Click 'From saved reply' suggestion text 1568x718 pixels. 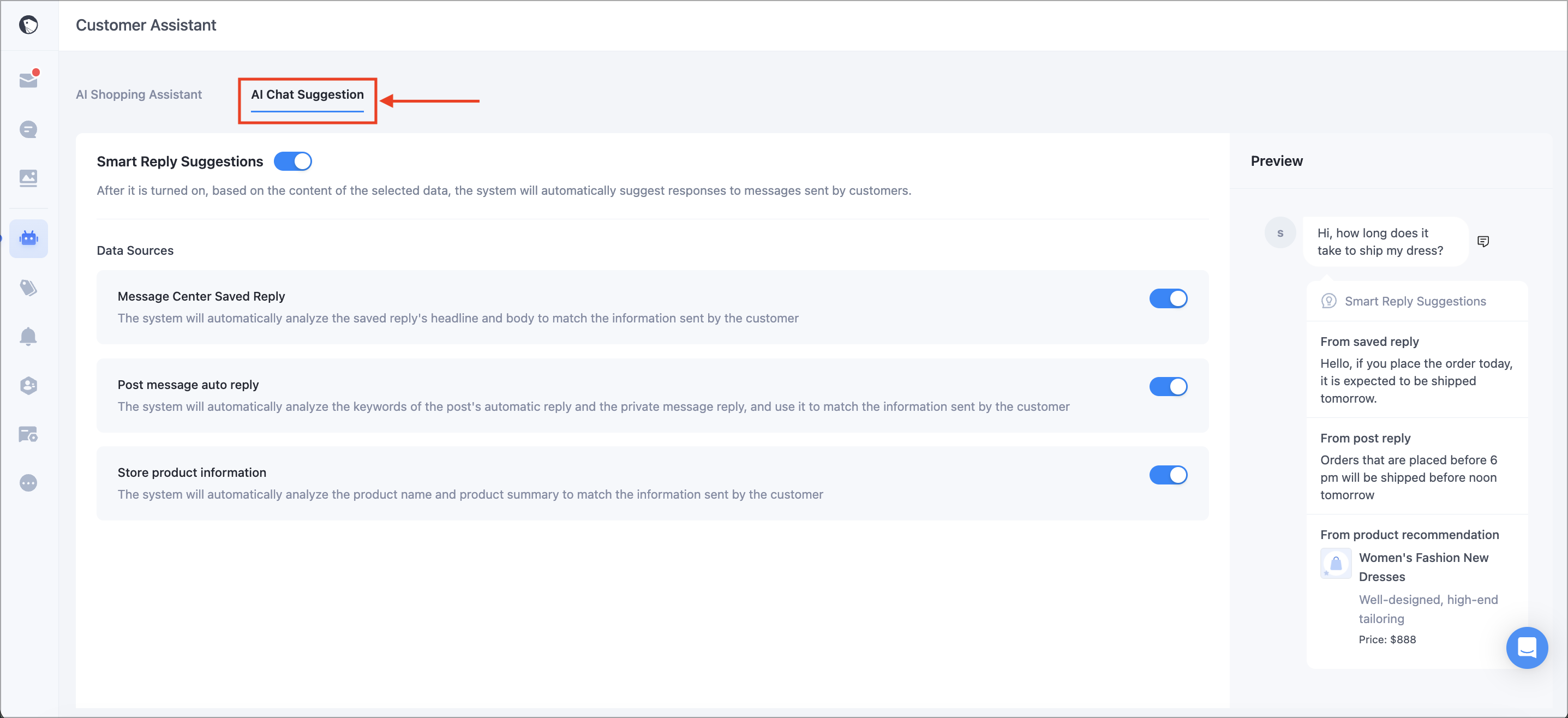point(1369,342)
